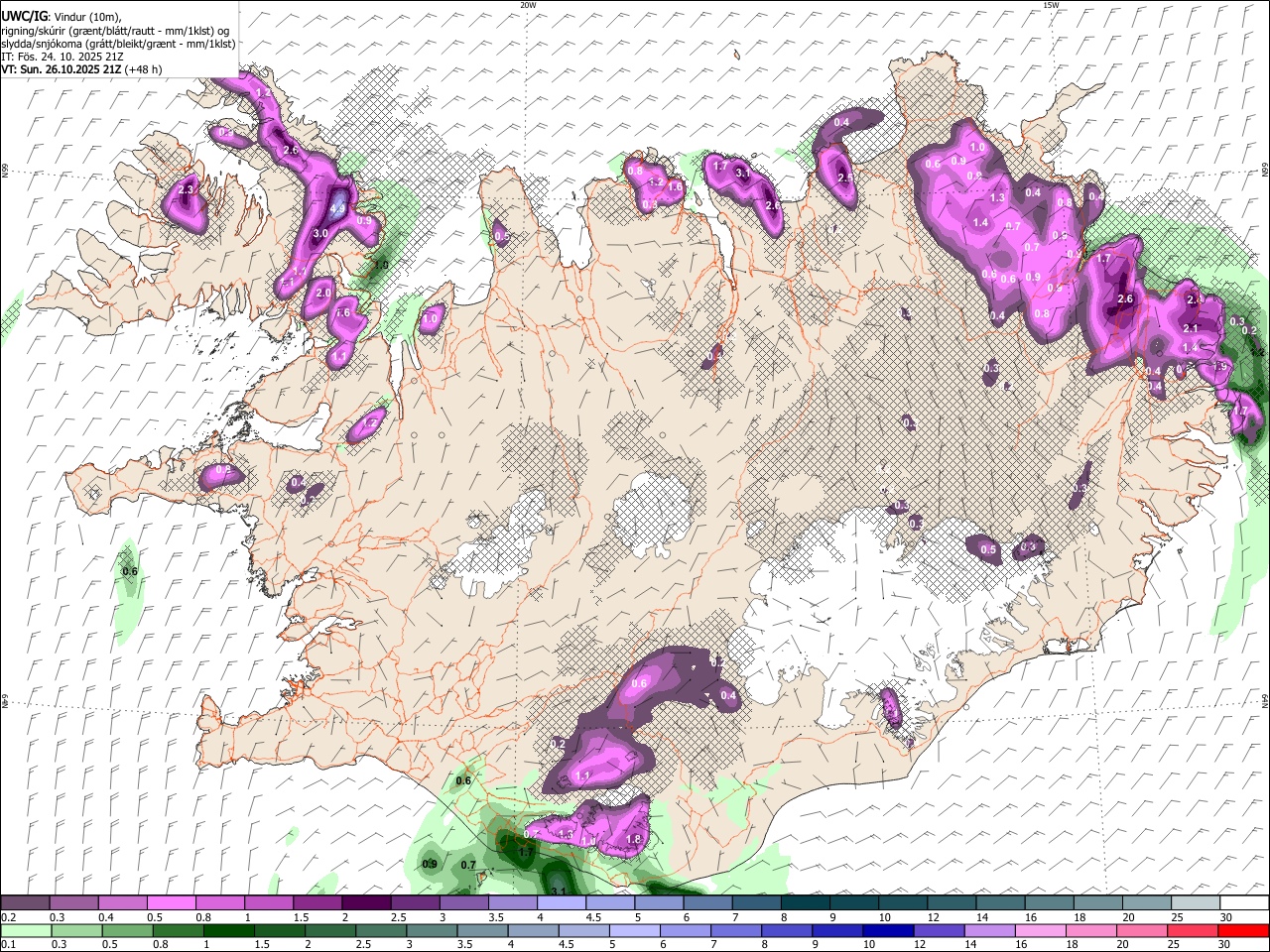1270x952 pixels.
Task: Select the deep blue 10 swatch in the rain legend
Action: 888,931
